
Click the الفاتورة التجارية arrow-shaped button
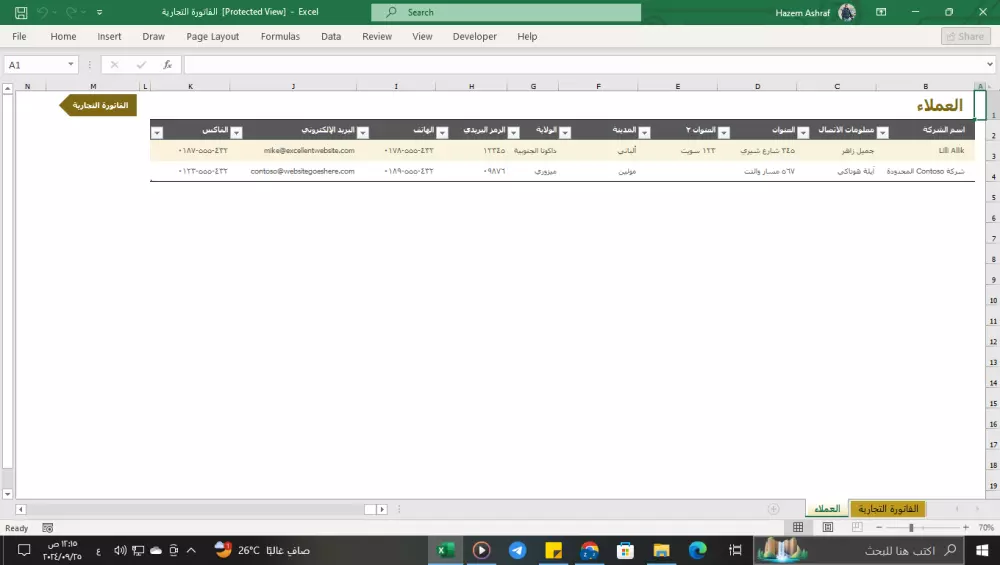click(98, 105)
